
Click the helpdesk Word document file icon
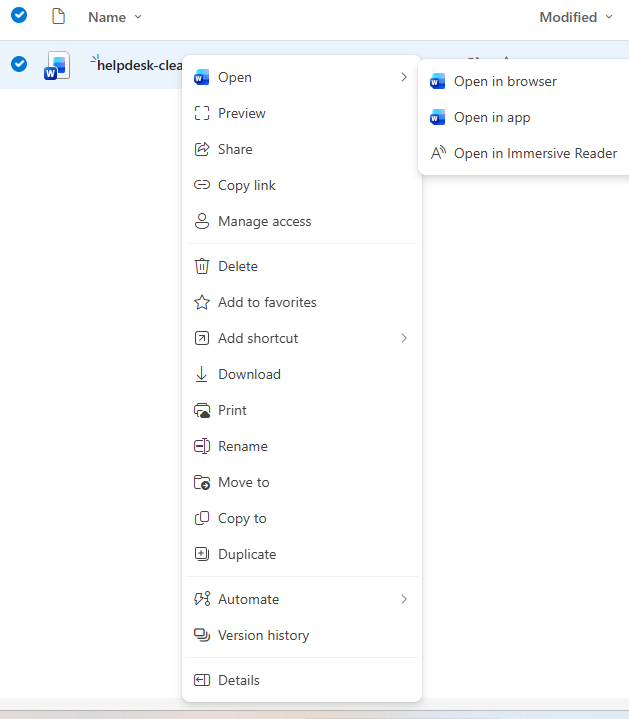coord(57,66)
